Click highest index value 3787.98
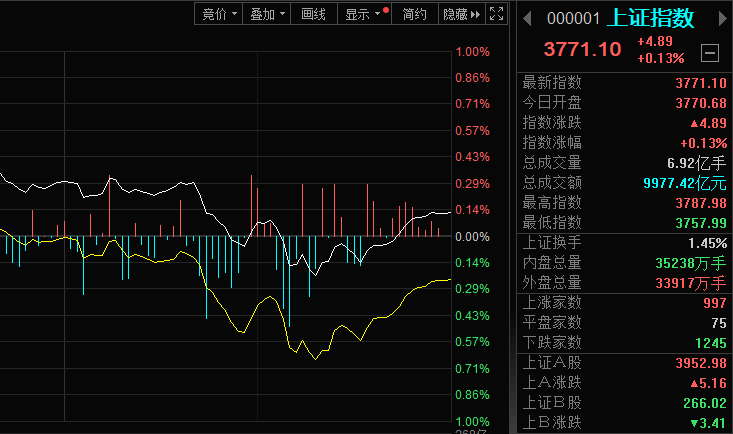 [701, 203]
